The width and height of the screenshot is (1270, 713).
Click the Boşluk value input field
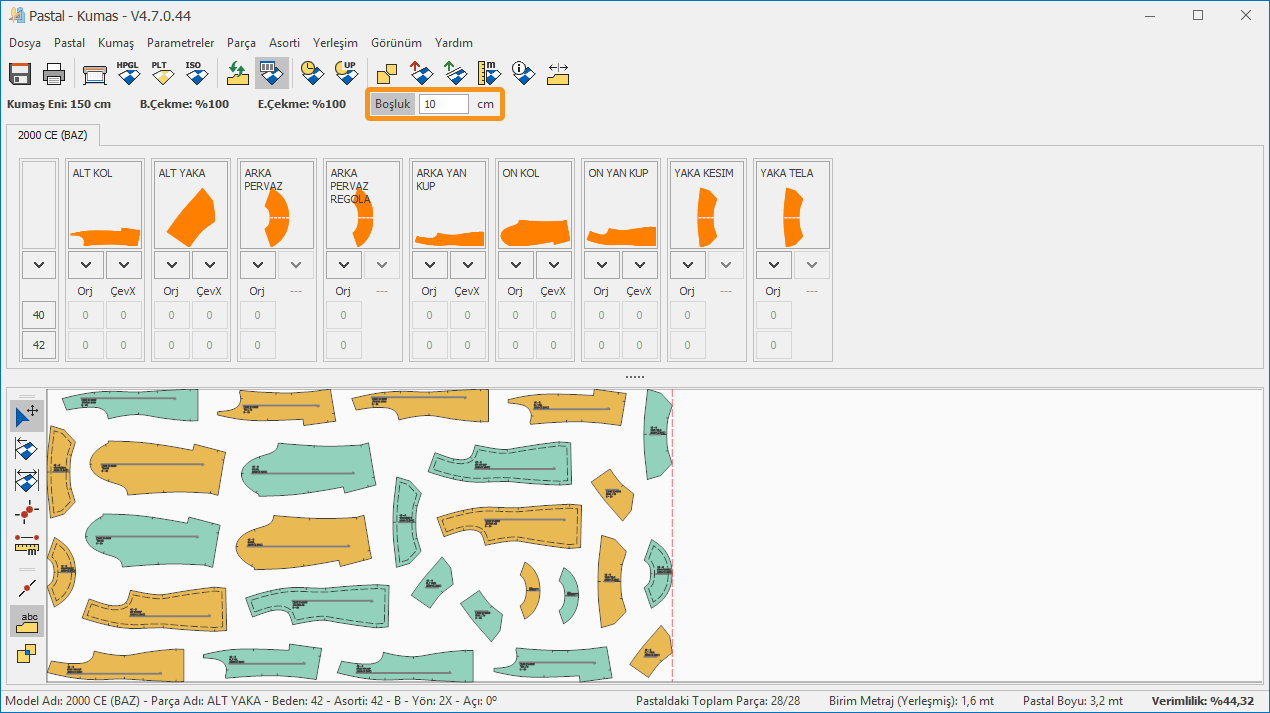click(x=443, y=104)
